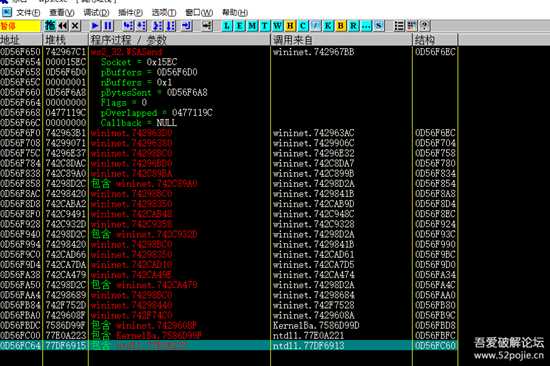Image resolution: width=550 pixels, height=366 pixels.
Task: Open CPU window with C button
Action: [x=303, y=26]
